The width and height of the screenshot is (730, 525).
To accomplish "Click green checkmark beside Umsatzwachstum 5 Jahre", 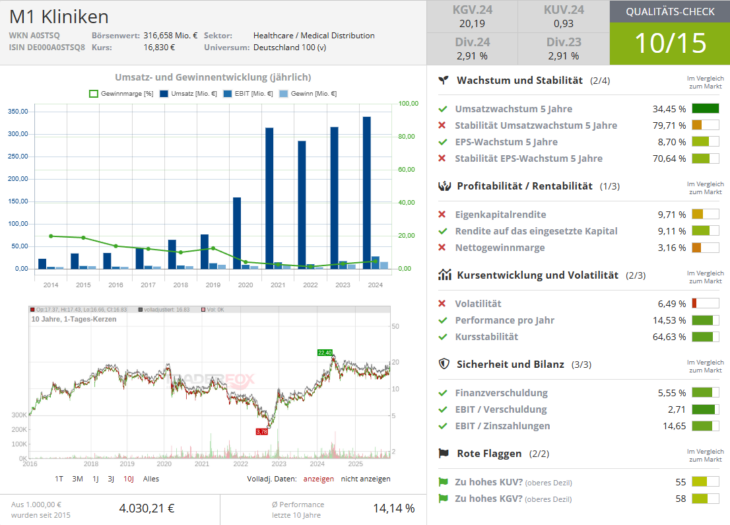I will coord(442,108).
